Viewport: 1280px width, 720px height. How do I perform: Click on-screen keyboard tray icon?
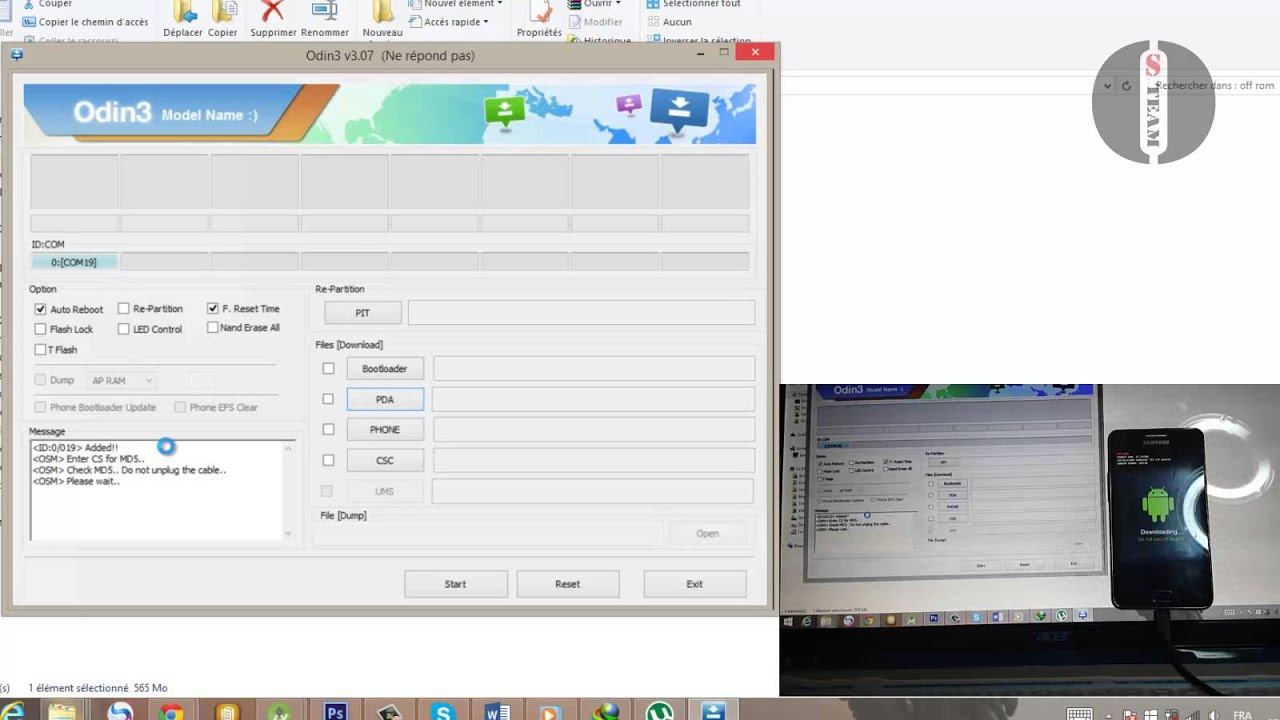point(1079,714)
